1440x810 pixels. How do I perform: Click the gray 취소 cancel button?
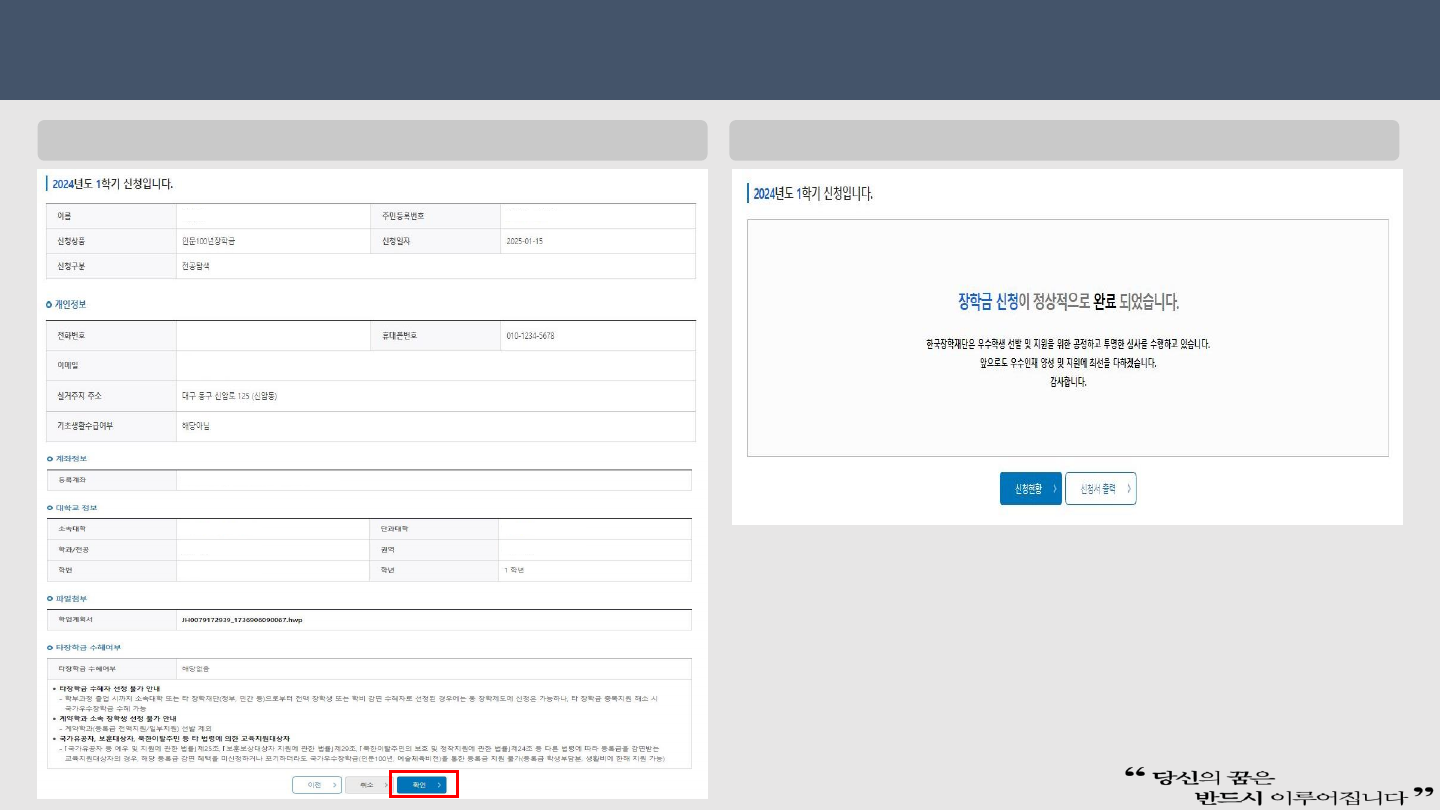pos(367,785)
